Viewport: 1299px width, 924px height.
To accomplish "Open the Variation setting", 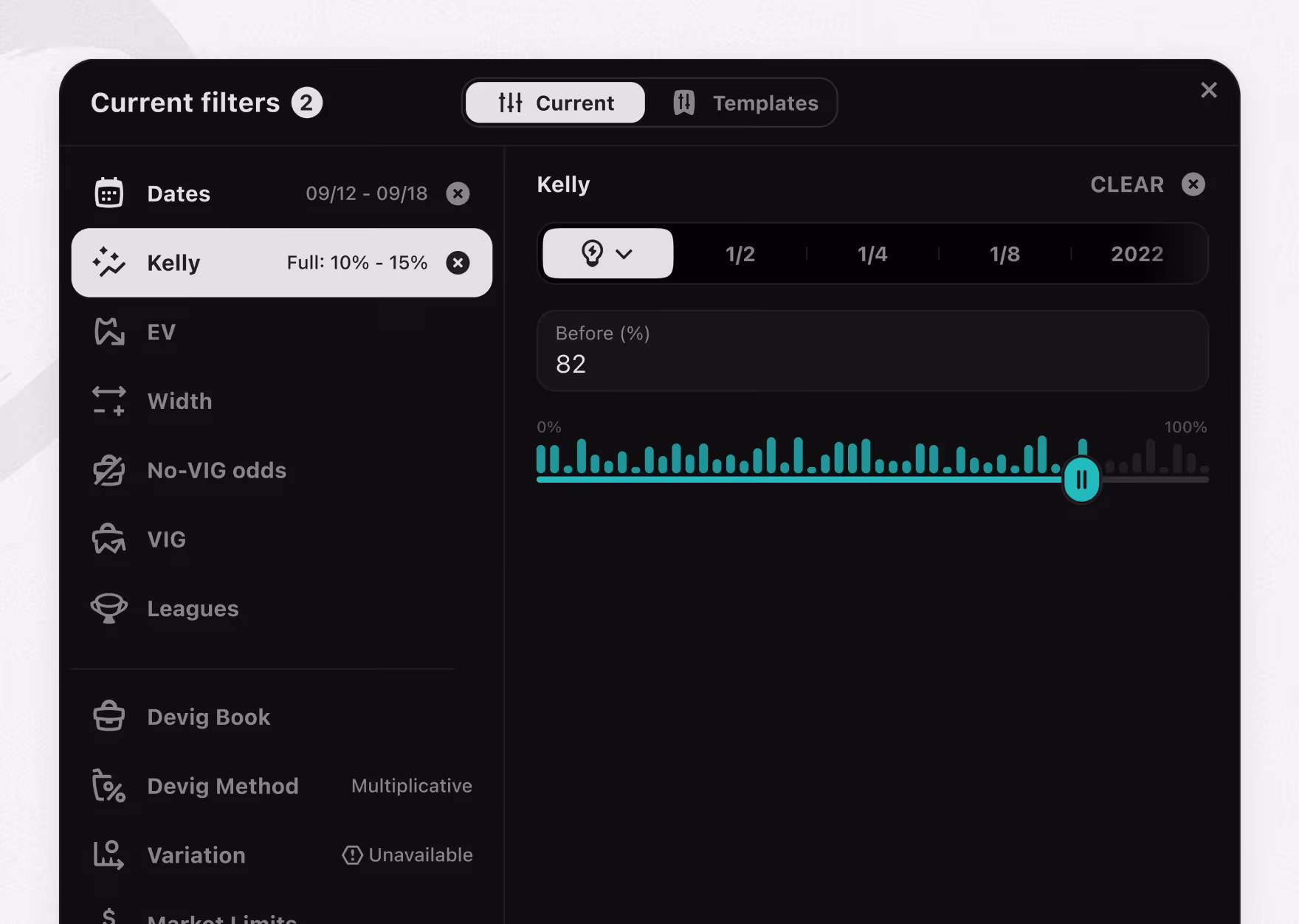I will pyautogui.click(x=281, y=855).
